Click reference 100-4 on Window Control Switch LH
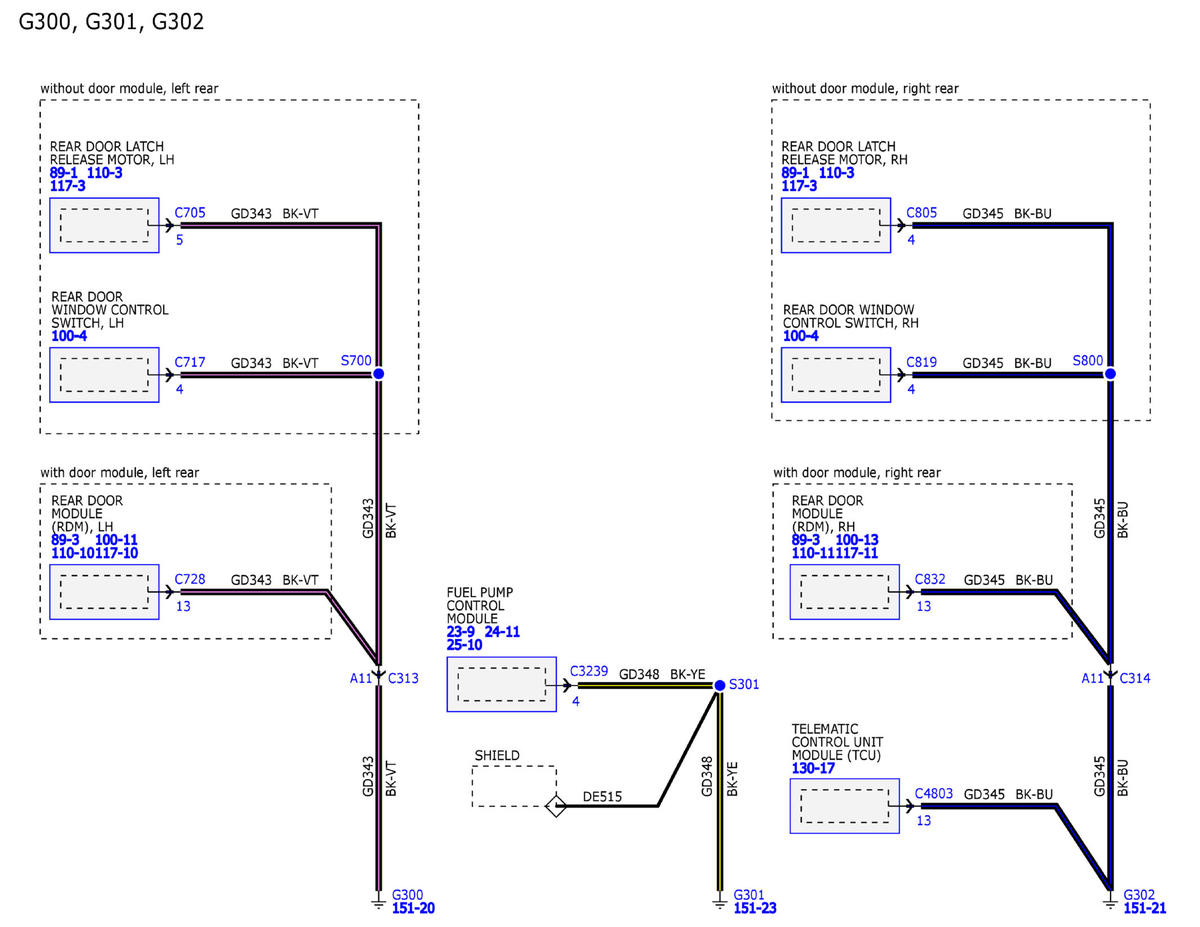The width and height of the screenshot is (1200, 927). (70, 336)
